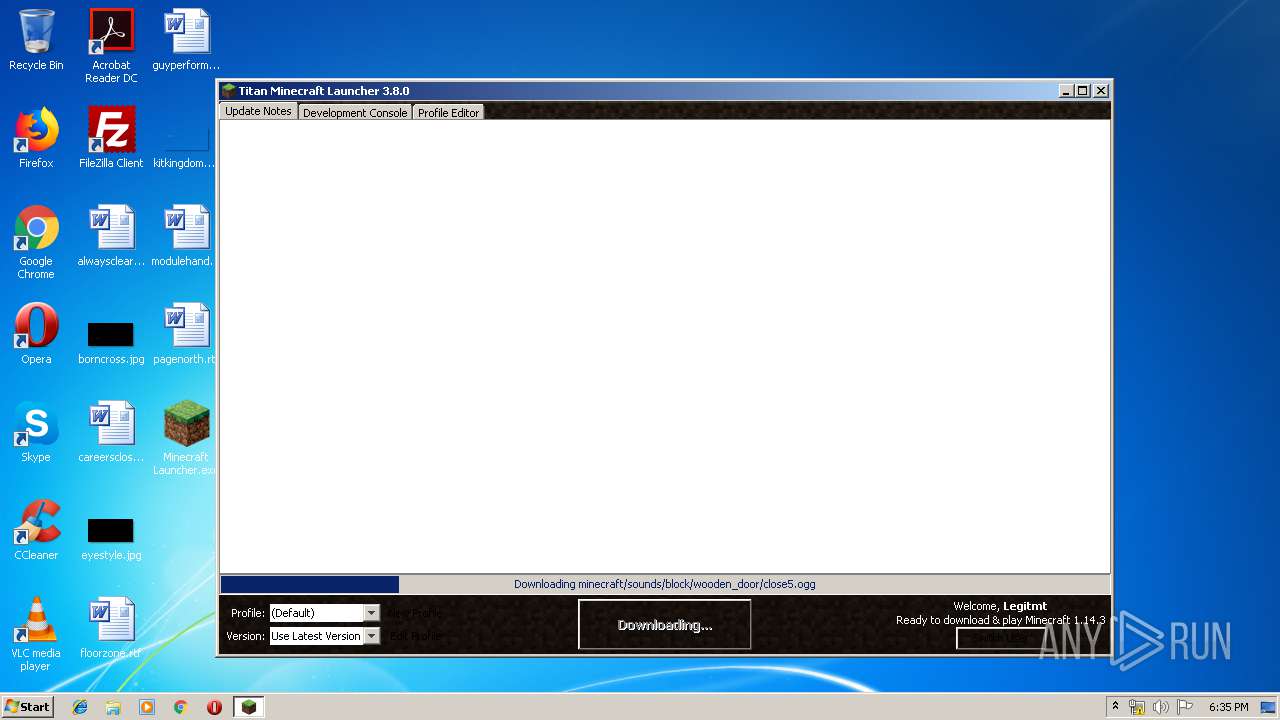This screenshot has width=1280, height=720.
Task: Launch Opera from the desktop
Action: coord(36,334)
